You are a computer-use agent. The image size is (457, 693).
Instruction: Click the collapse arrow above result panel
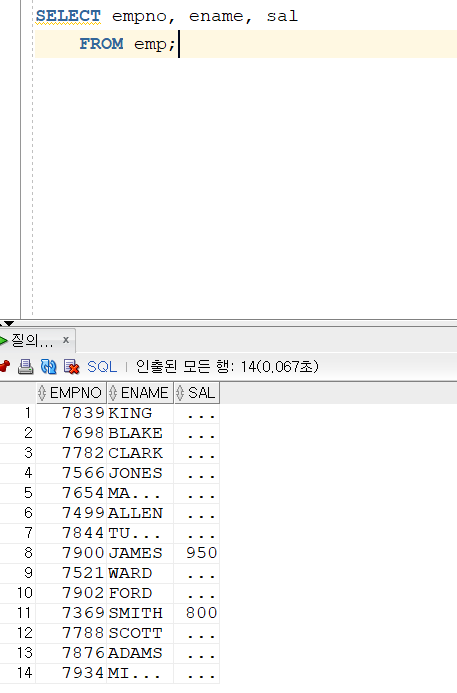(8, 323)
